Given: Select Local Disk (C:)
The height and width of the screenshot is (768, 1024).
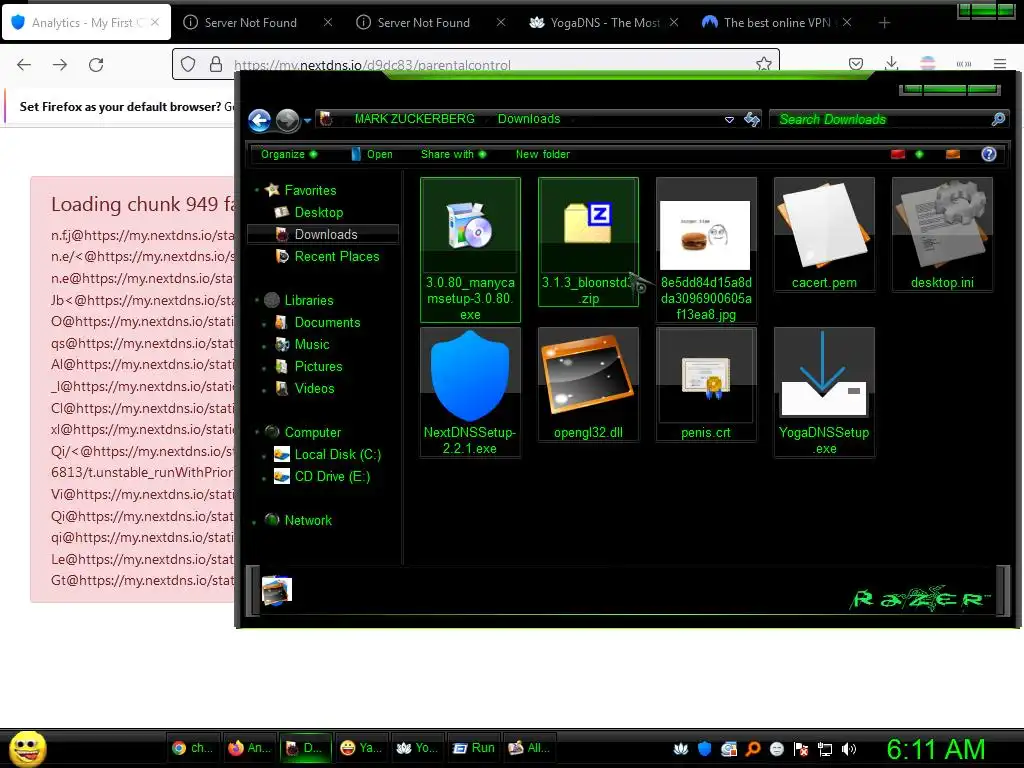Looking at the screenshot, I should click(x=337, y=455).
